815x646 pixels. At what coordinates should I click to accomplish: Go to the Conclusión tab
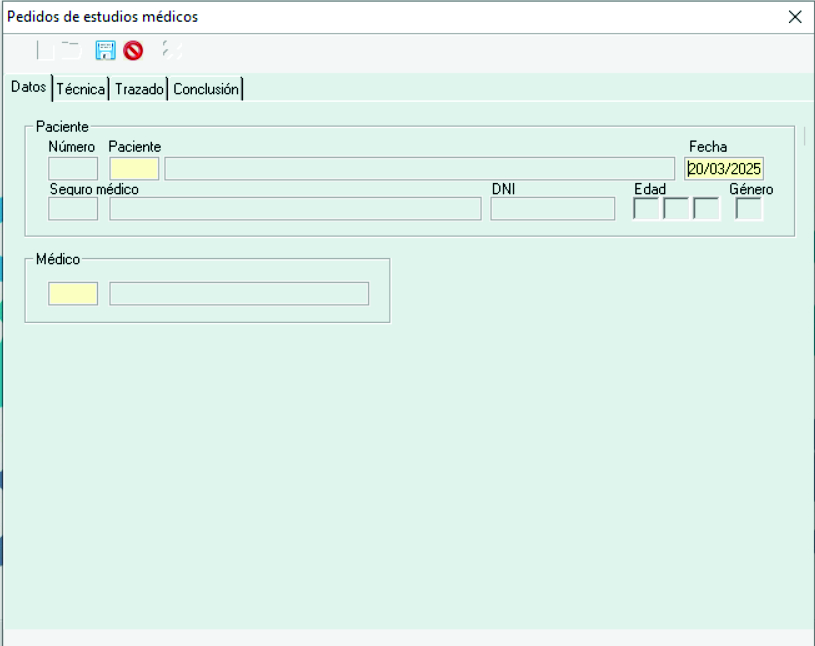click(x=206, y=89)
